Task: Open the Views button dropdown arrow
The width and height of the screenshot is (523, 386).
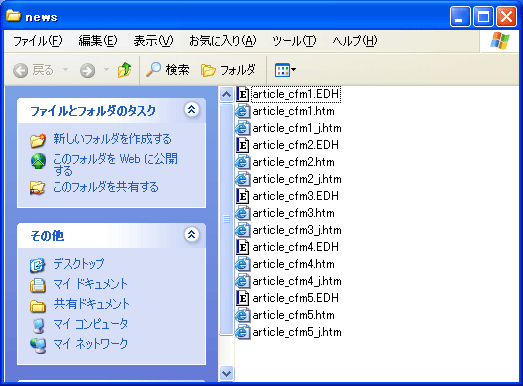Action: 294,70
